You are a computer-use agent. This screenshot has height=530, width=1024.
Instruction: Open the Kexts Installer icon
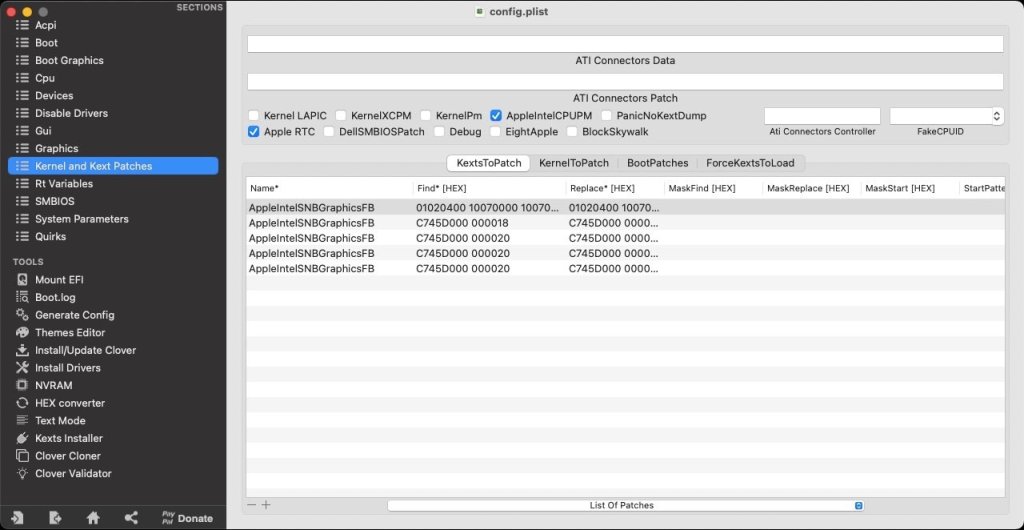22,438
